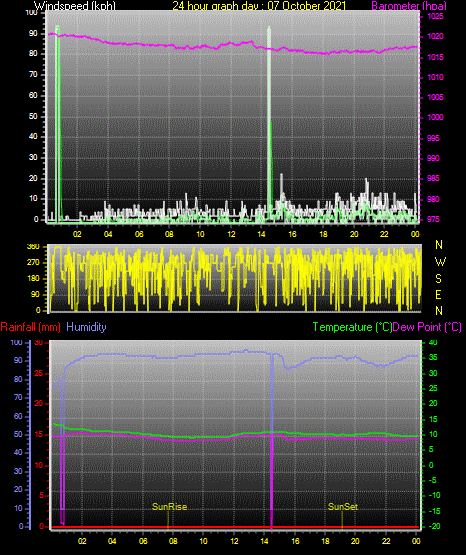Click the Temperature (°C) legend label
The image size is (466, 555).
[x=352, y=327]
